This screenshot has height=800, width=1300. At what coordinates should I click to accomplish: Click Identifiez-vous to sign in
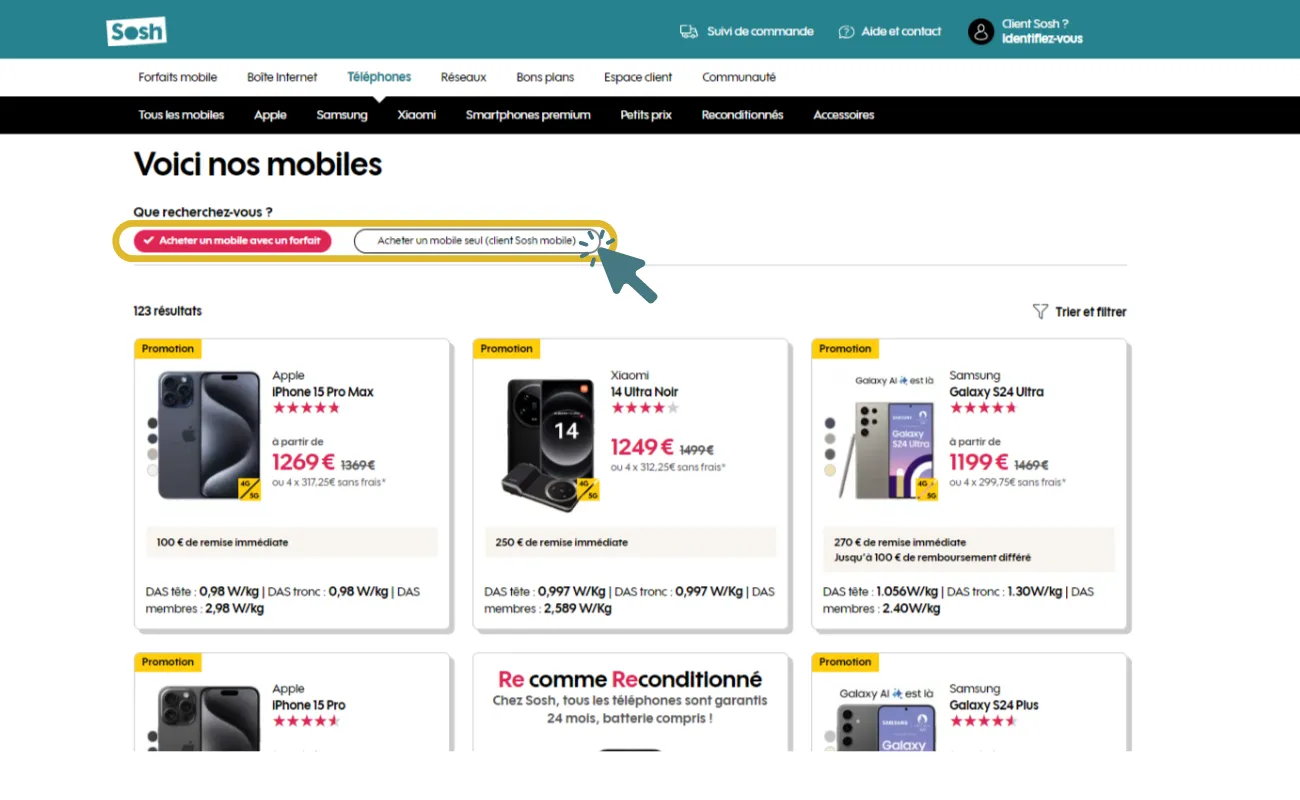1042,39
